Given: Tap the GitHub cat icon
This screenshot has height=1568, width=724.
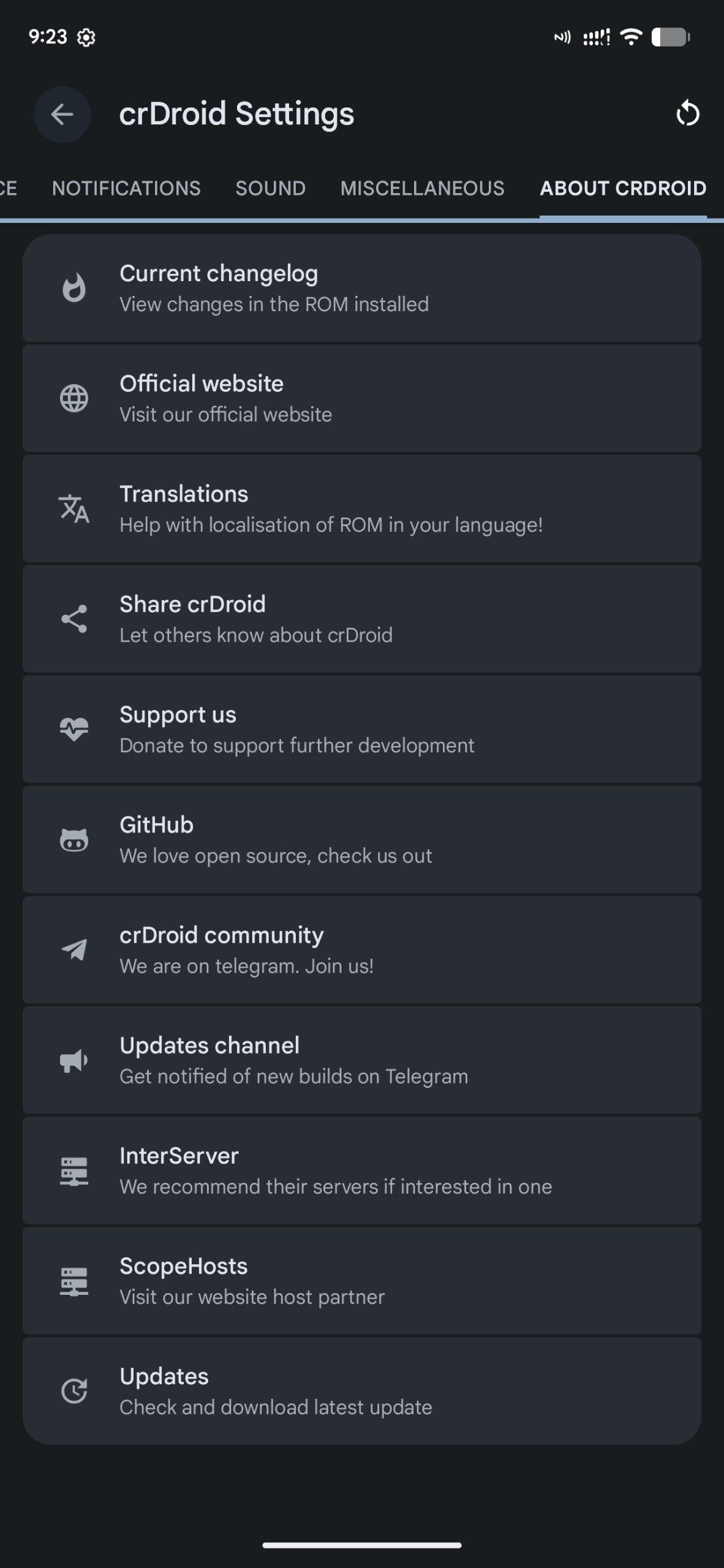Looking at the screenshot, I should tap(74, 840).
